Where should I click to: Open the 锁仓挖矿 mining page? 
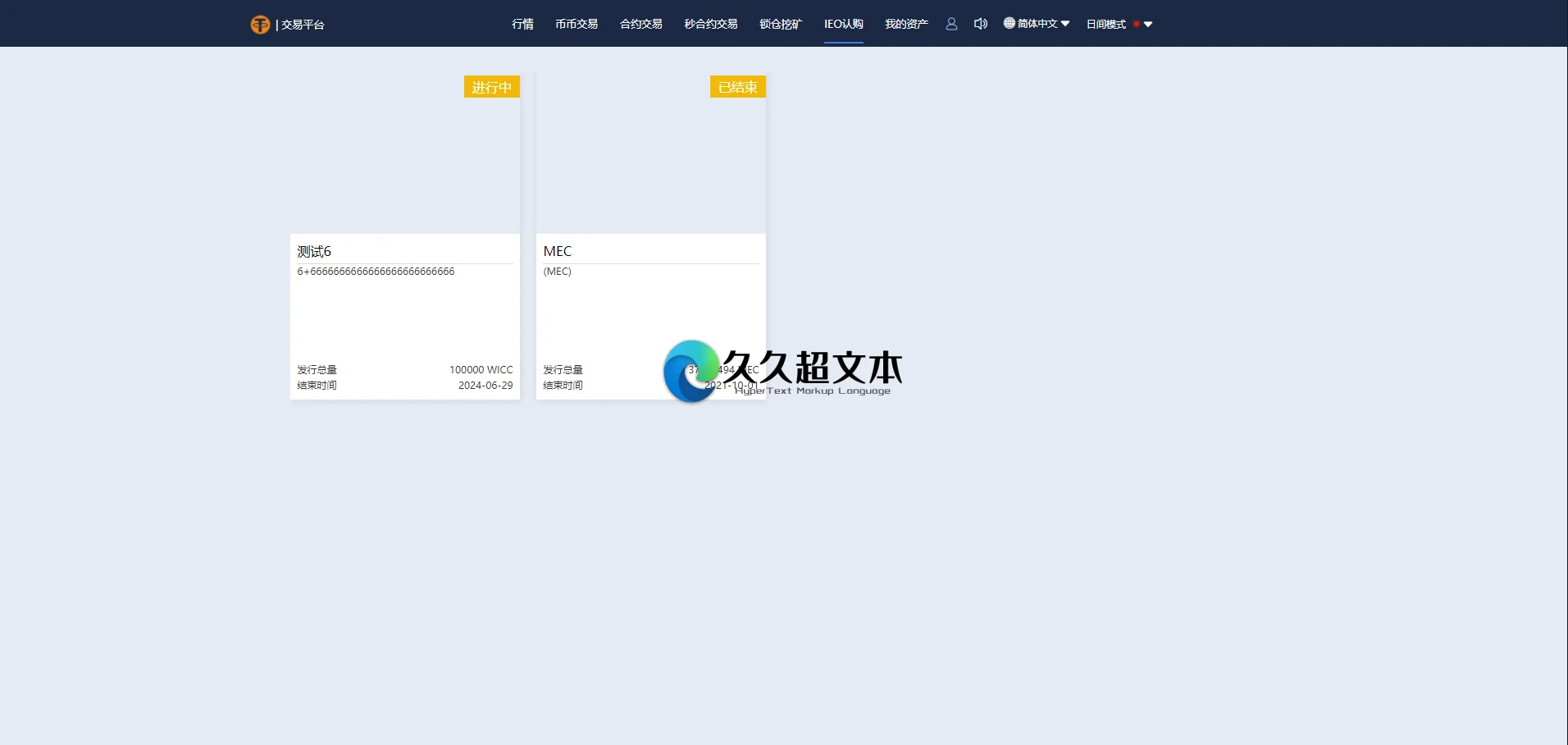[780, 24]
